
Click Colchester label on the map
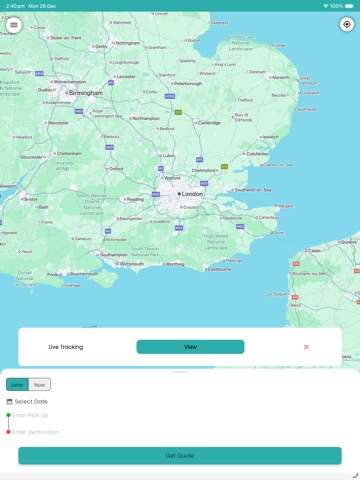click(x=258, y=154)
